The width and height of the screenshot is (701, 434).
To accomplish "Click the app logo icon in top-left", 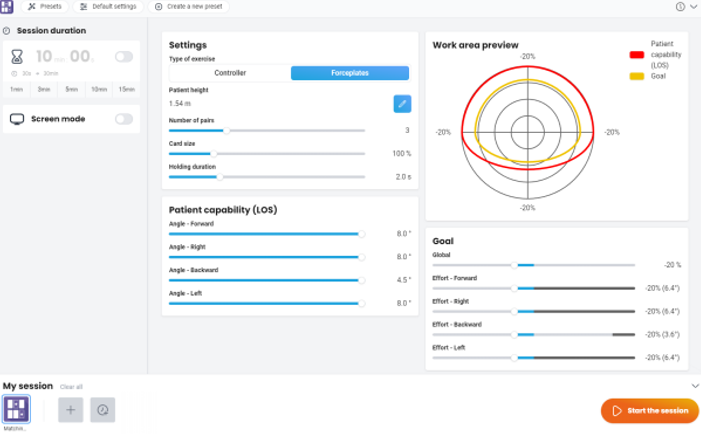I will (7, 7).
